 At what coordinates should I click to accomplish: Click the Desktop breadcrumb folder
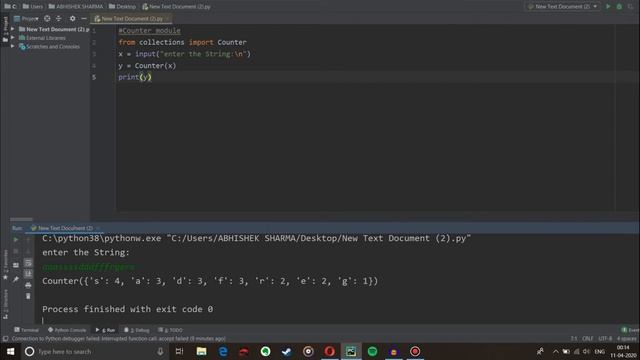click(122, 7)
